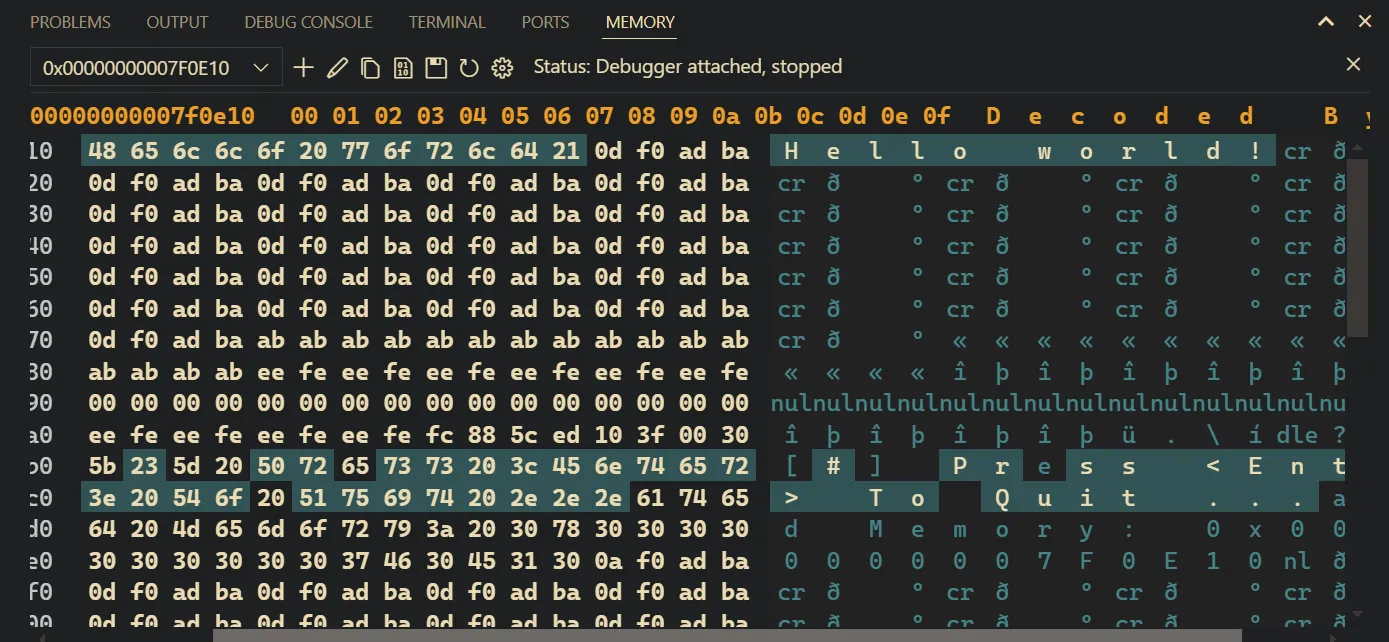Expand the address selector list

point(264,67)
